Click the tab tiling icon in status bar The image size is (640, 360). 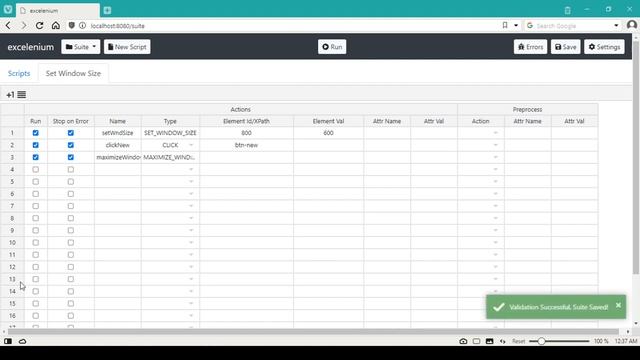pyautogui.click(x=476, y=341)
